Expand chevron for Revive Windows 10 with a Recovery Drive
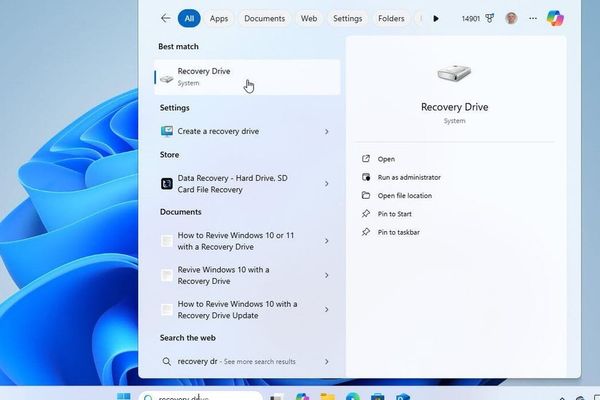This screenshot has height=400, width=600. click(x=326, y=275)
